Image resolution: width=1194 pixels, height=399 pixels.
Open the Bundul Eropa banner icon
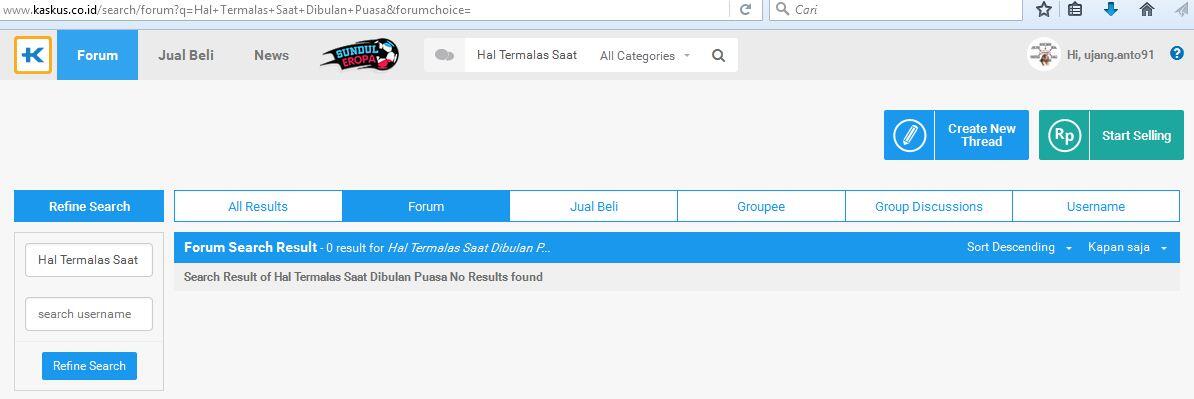click(359, 56)
